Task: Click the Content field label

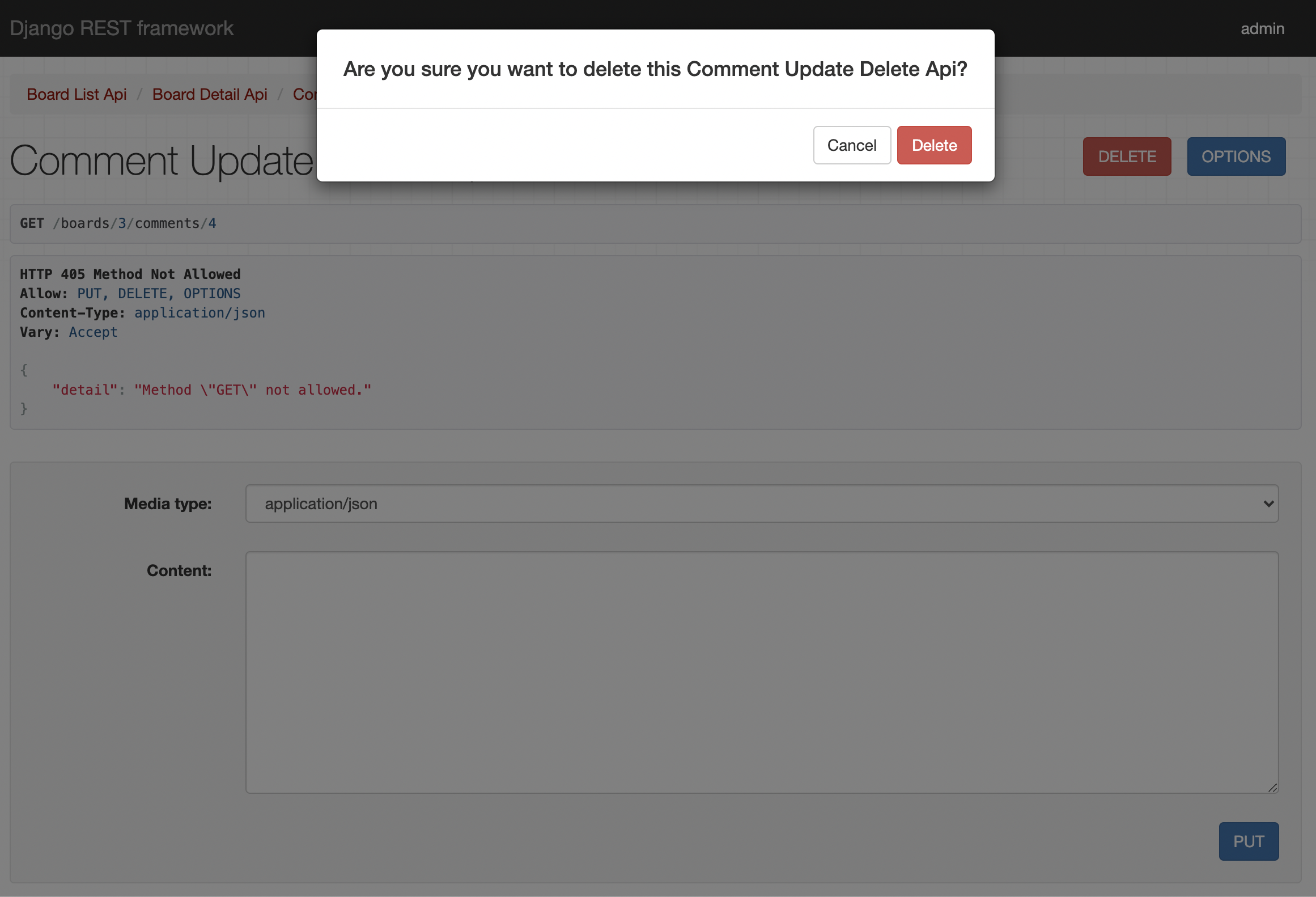Action: [179, 570]
